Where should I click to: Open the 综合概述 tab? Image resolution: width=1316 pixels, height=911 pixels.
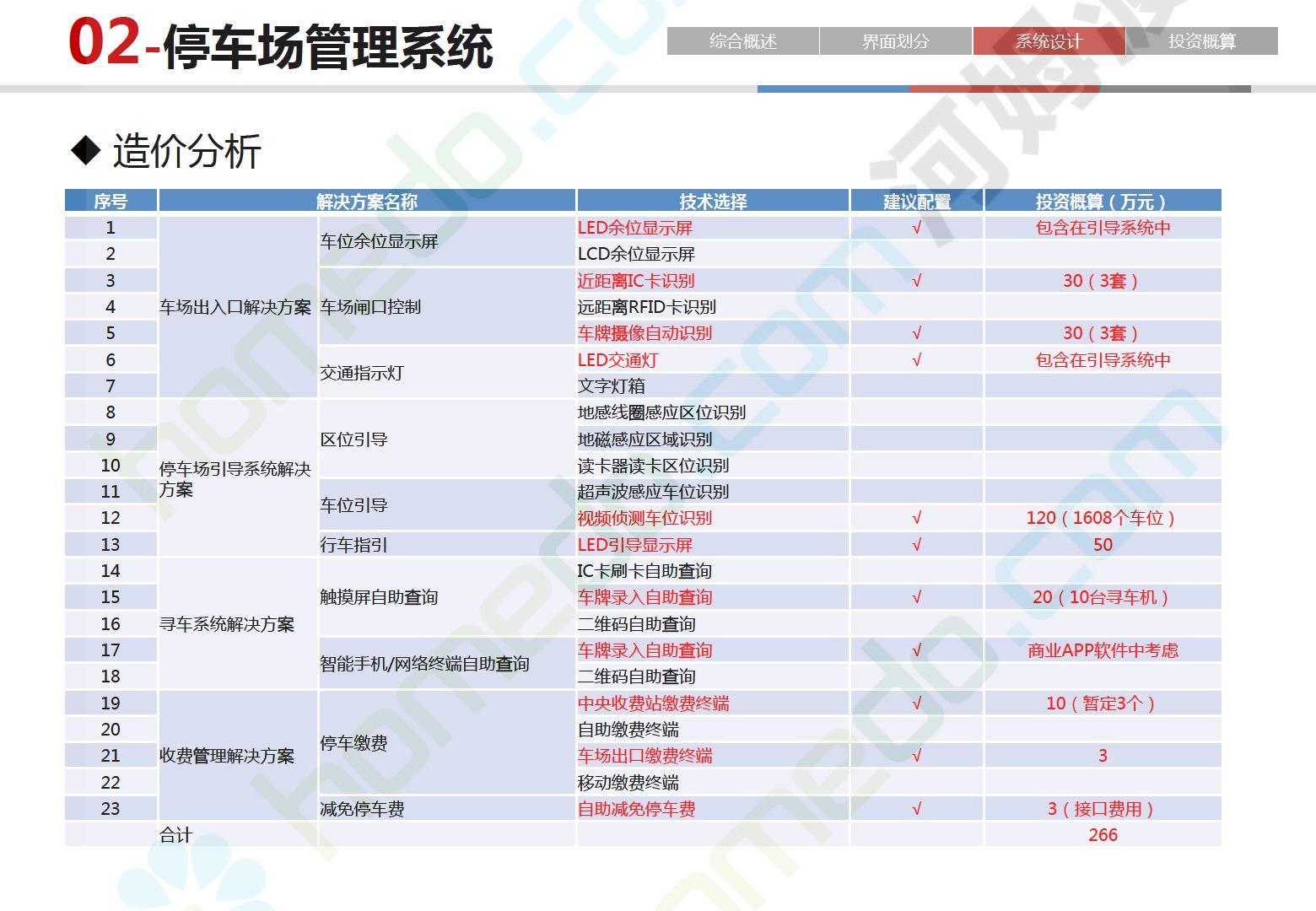(x=742, y=41)
